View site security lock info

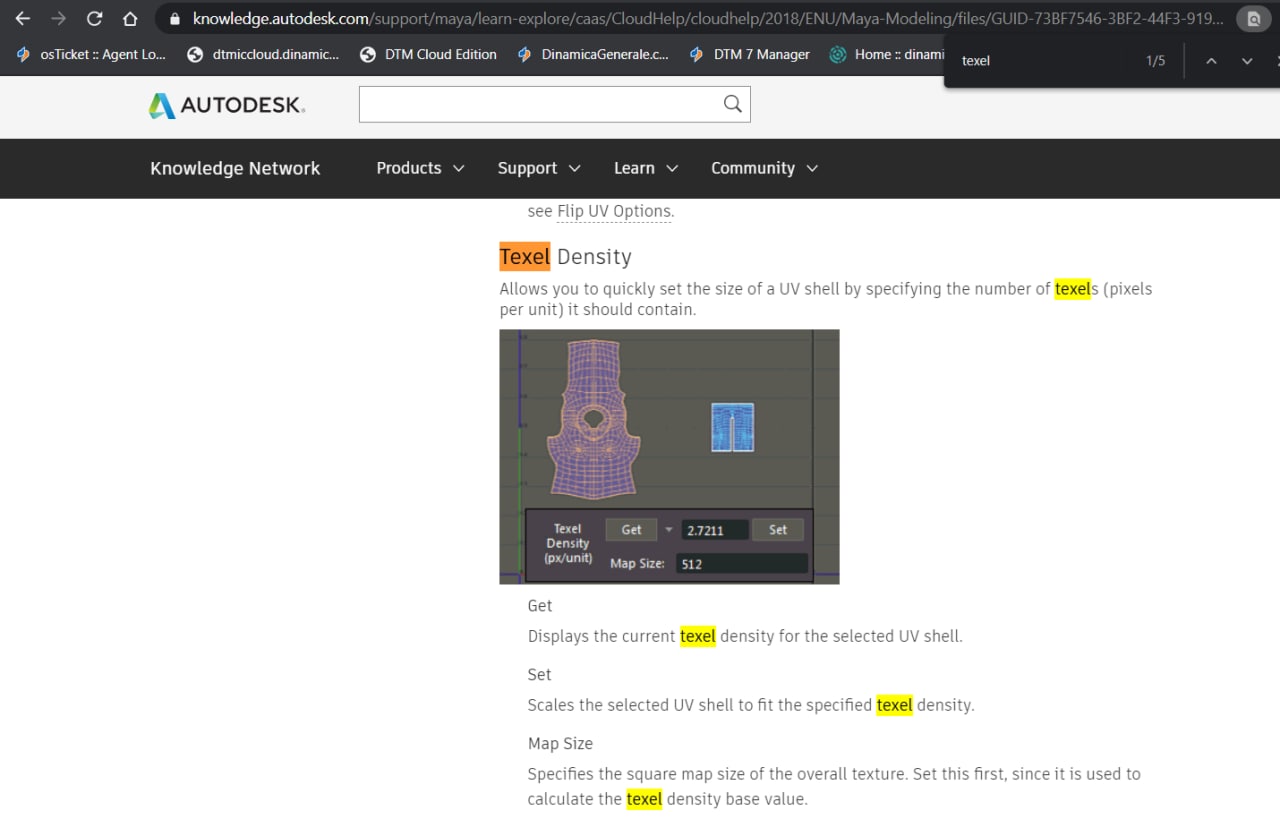tap(175, 18)
